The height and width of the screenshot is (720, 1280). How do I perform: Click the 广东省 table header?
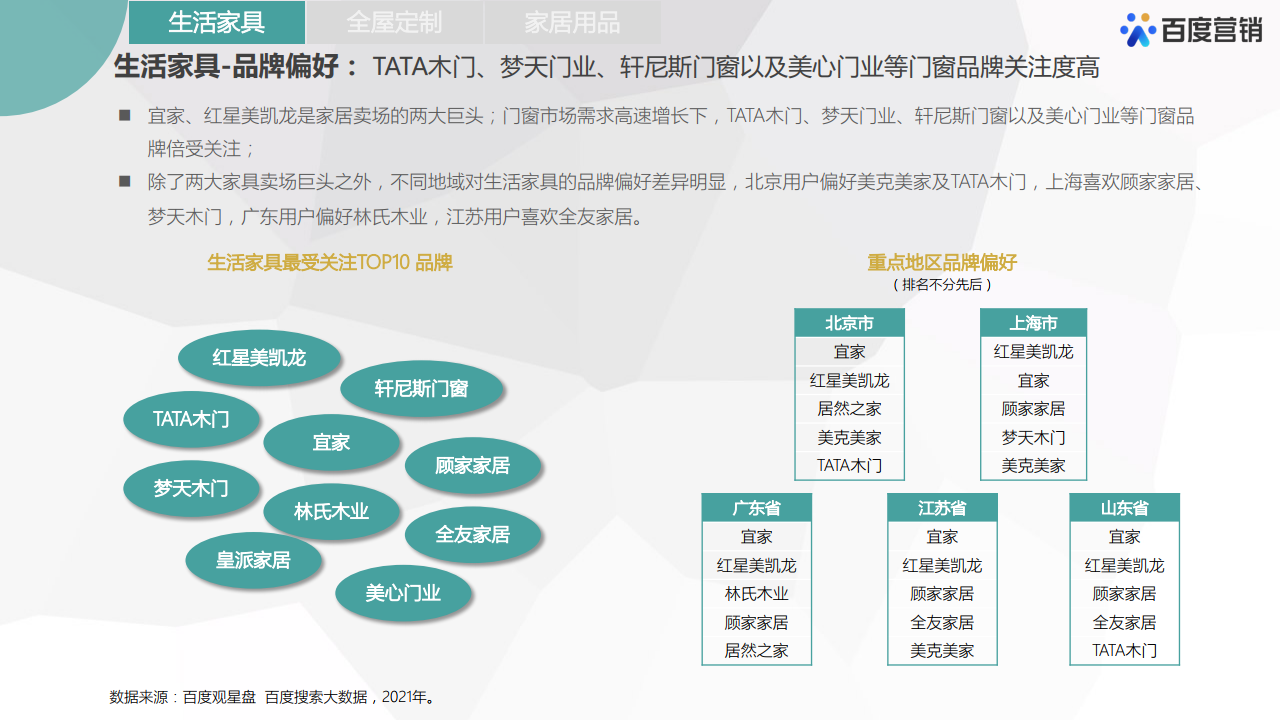click(x=756, y=508)
